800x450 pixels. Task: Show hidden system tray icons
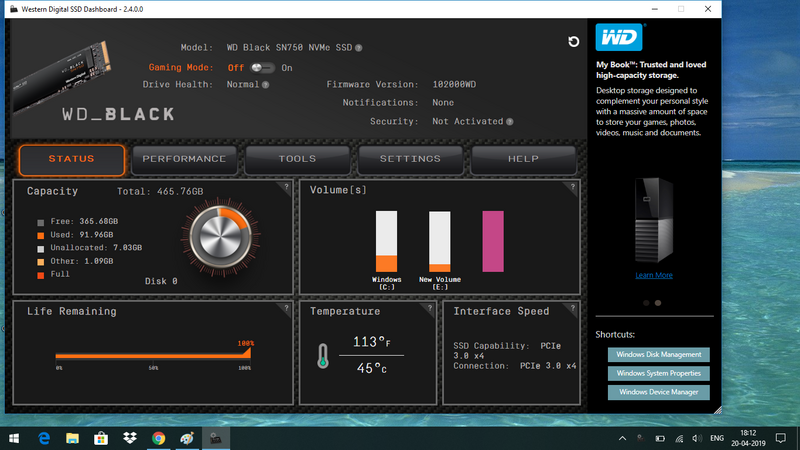tap(622, 438)
